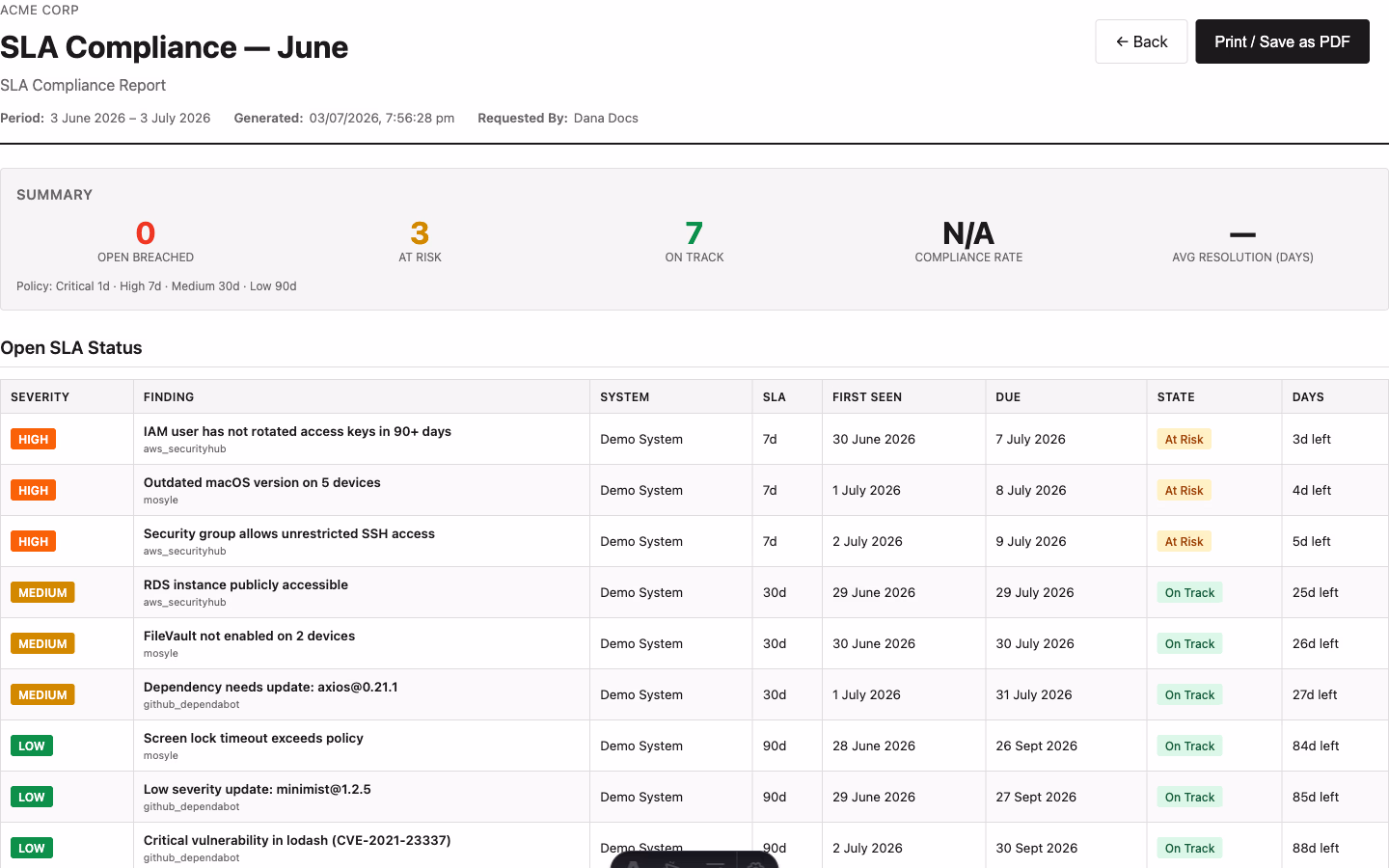This screenshot has height=868, width=1389.
Task: Click 90d SLA in the minimist row
Action: click(x=775, y=797)
